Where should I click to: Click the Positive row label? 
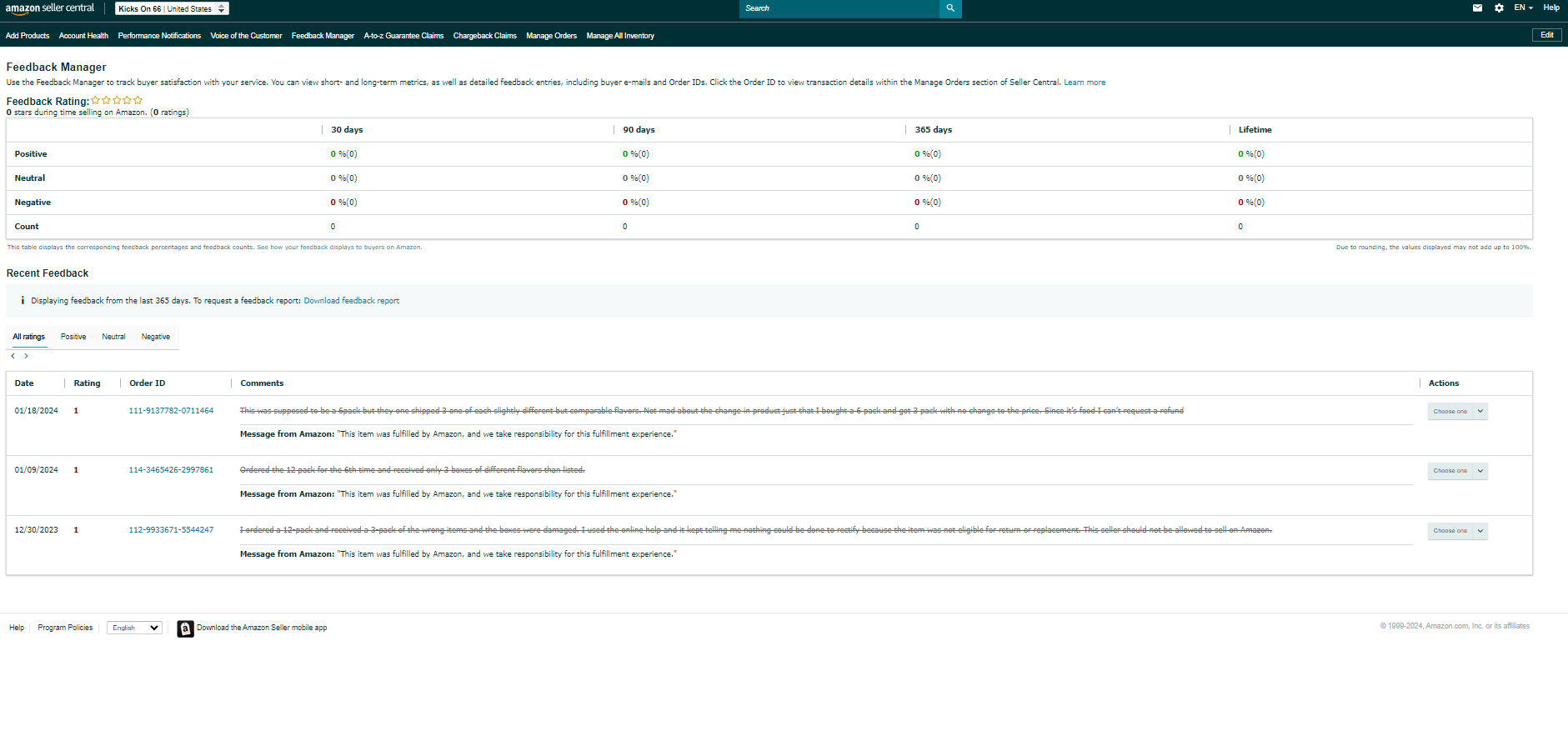[x=31, y=154]
